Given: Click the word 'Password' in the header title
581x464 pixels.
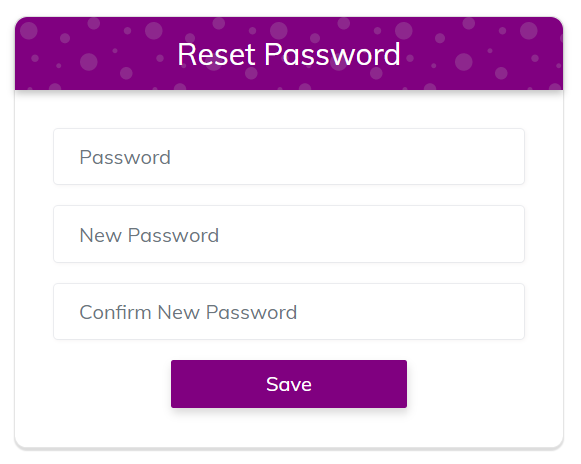Looking at the screenshot, I should [x=332, y=54].
